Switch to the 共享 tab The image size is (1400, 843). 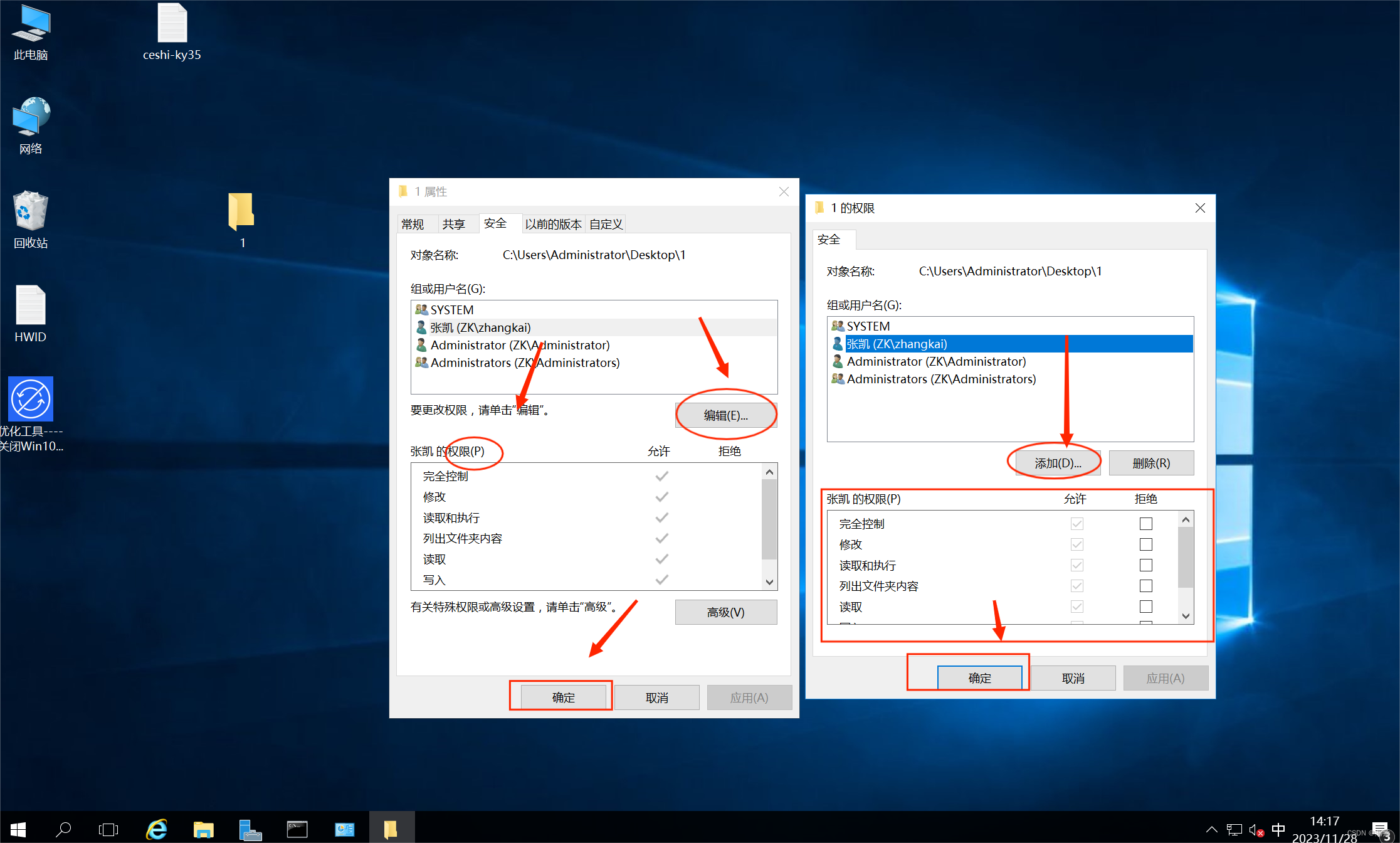pos(453,224)
